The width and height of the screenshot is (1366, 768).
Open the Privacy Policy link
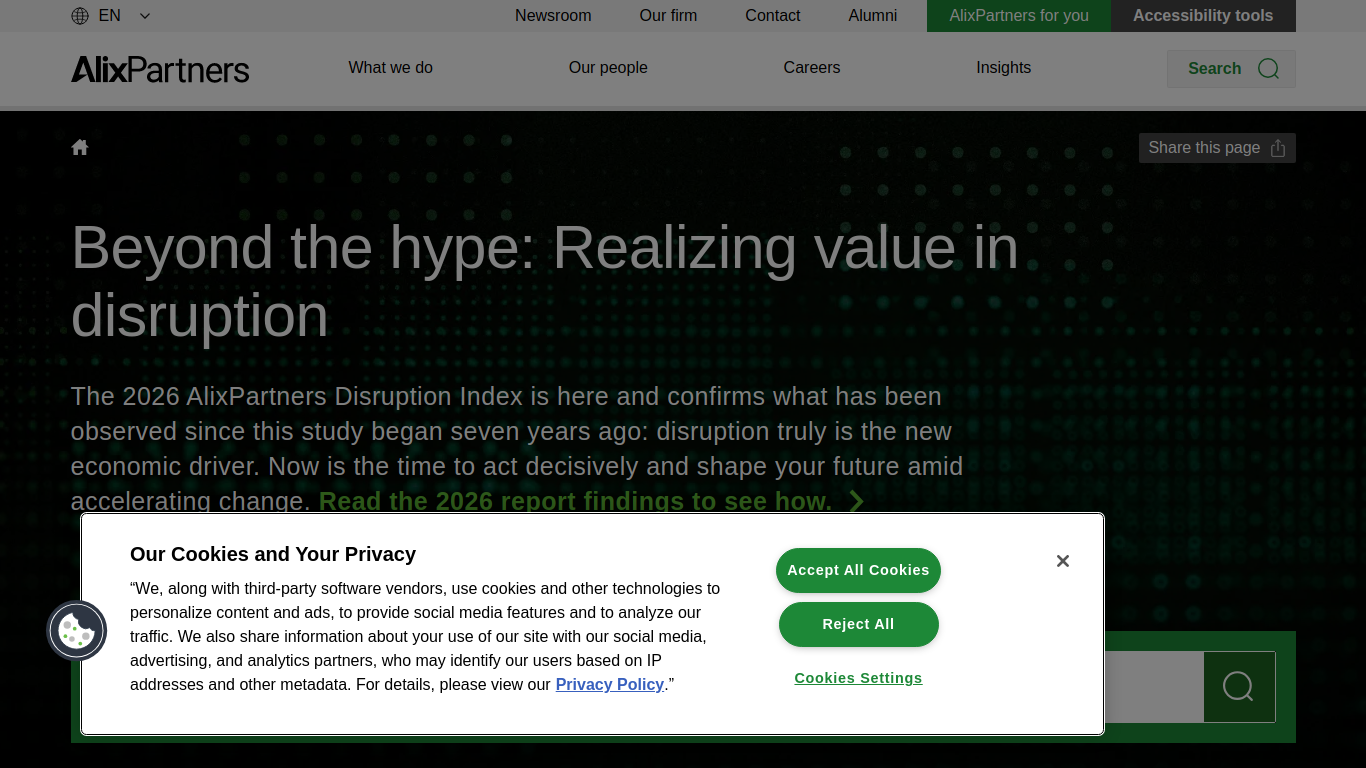pos(610,685)
